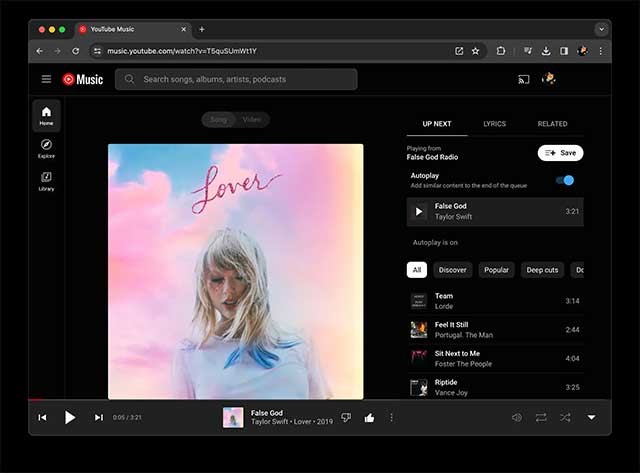Select the RELATED tab

pos(552,124)
